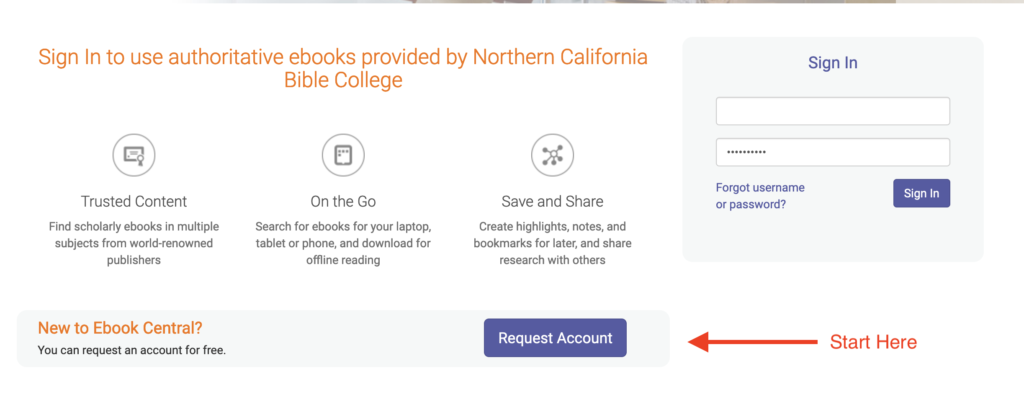Click the On the Go heading text
The height and width of the screenshot is (399, 1024).
343,201
